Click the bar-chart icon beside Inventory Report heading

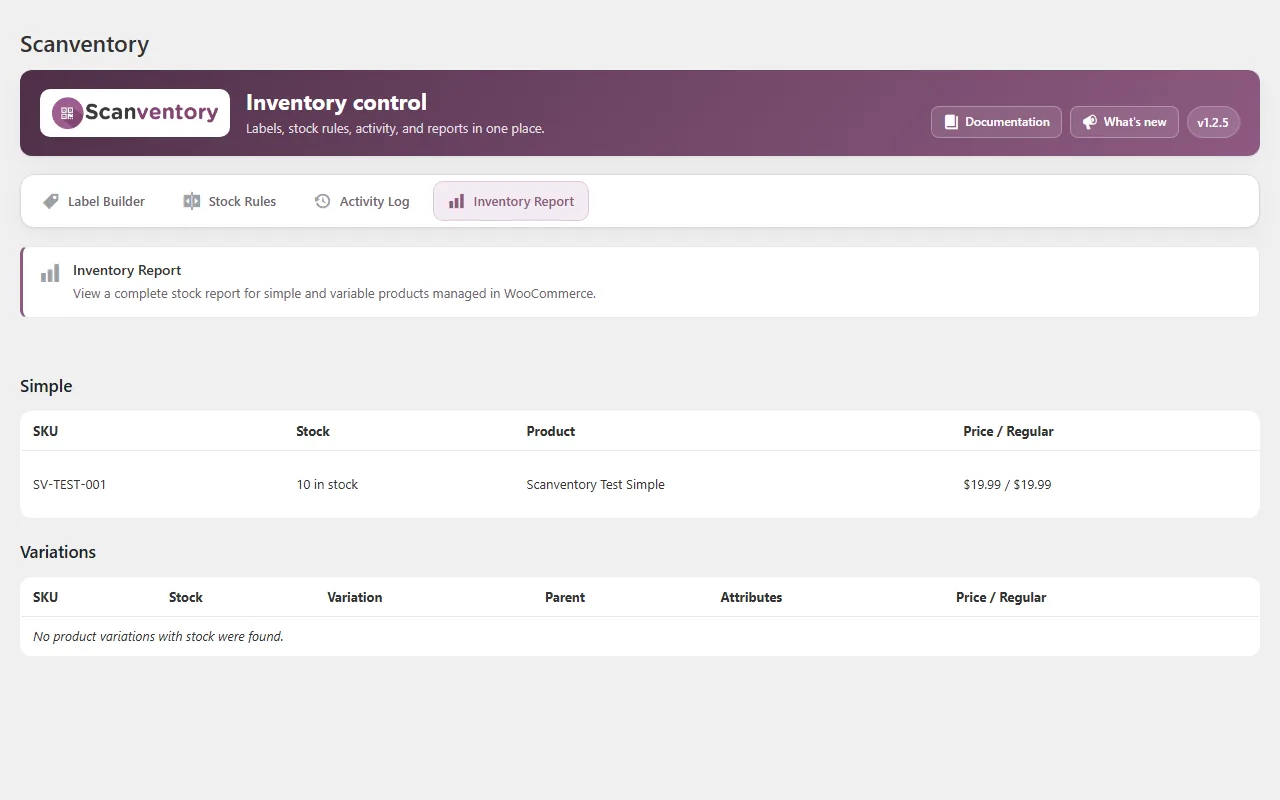[50, 274]
